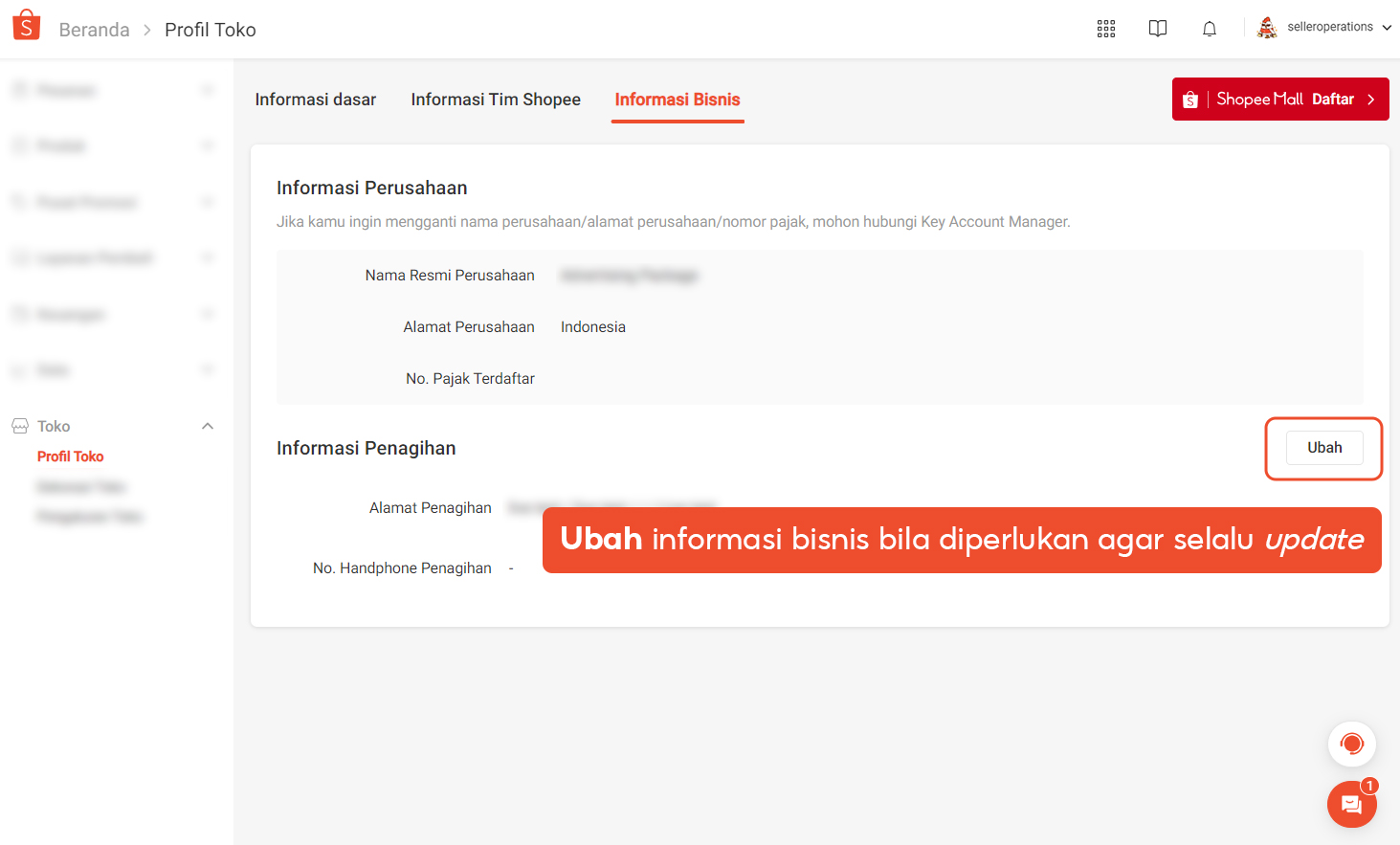
Task: Expand the topmost sidebar menu chevron
Action: (x=208, y=90)
